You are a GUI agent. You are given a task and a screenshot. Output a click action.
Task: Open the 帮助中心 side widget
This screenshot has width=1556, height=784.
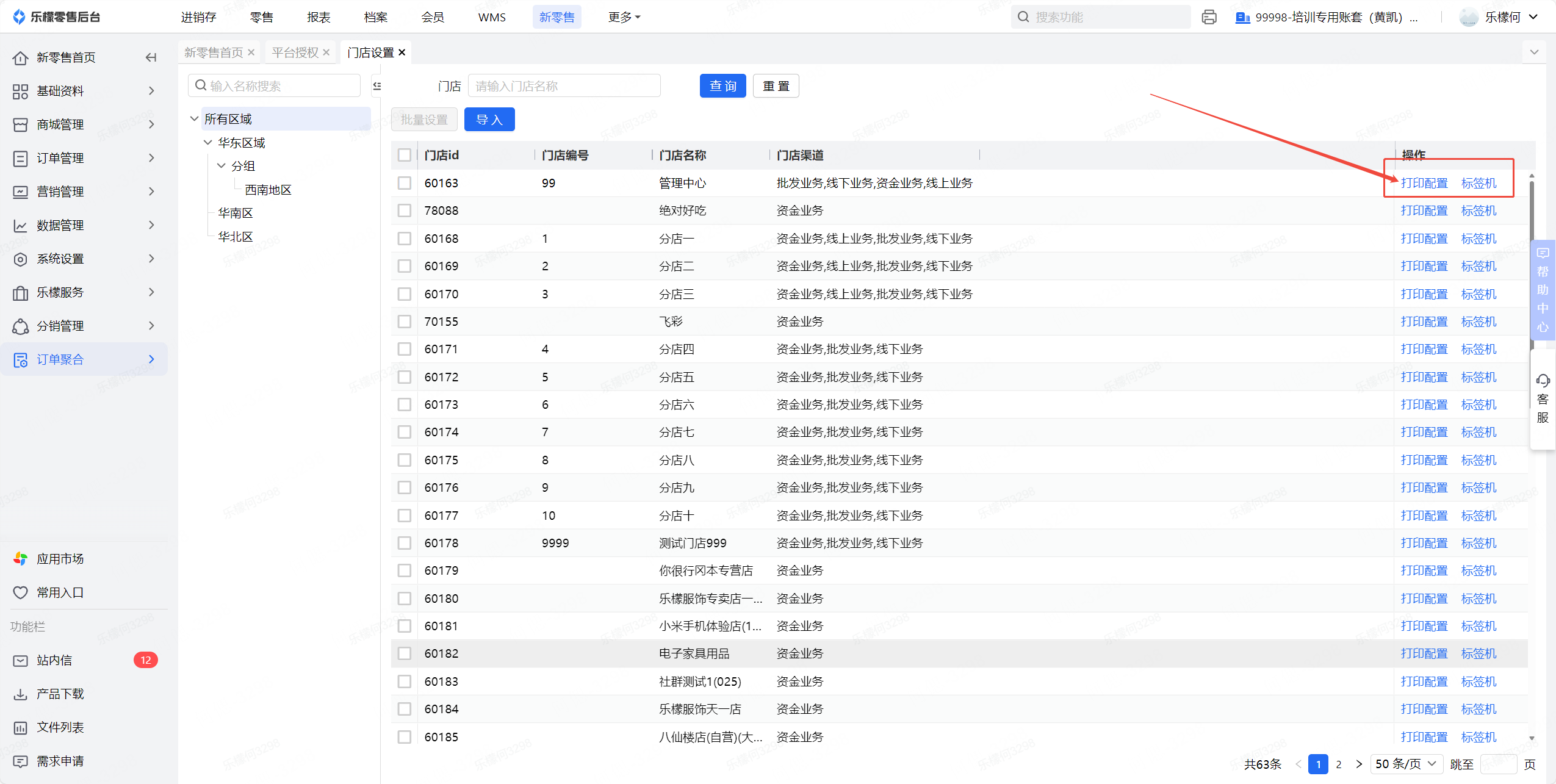click(1543, 290)
